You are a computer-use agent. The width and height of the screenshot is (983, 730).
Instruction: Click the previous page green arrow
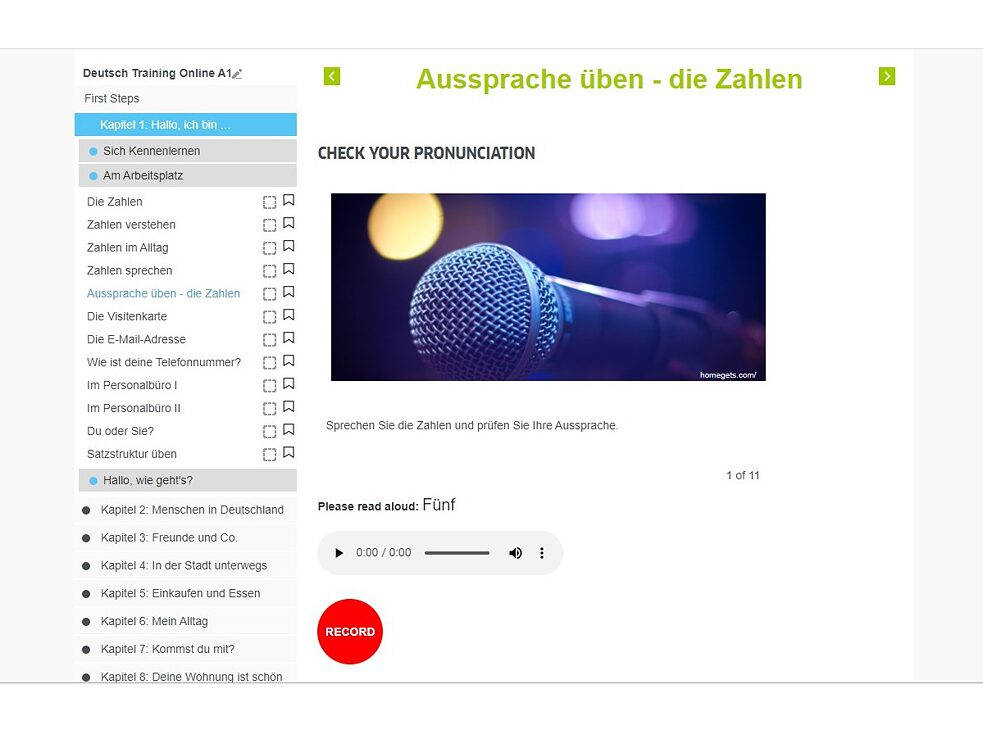point(332,76)
